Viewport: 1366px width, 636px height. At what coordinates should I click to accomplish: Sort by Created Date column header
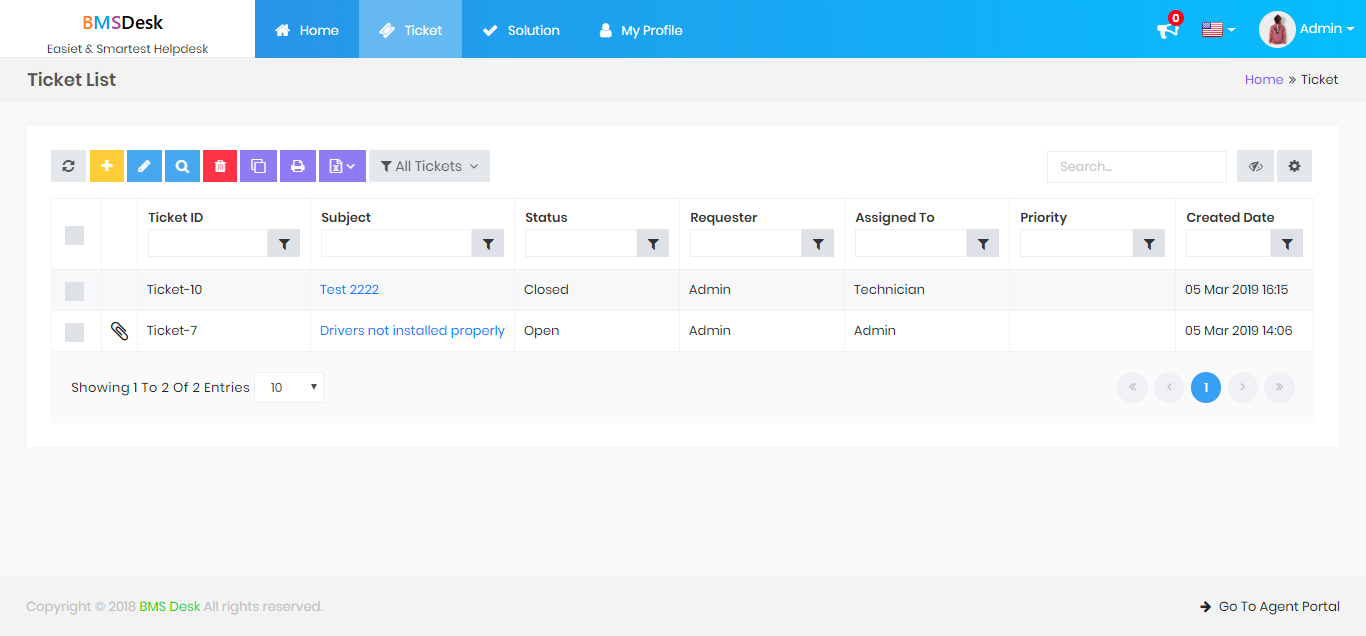[x=1230, y=217]
